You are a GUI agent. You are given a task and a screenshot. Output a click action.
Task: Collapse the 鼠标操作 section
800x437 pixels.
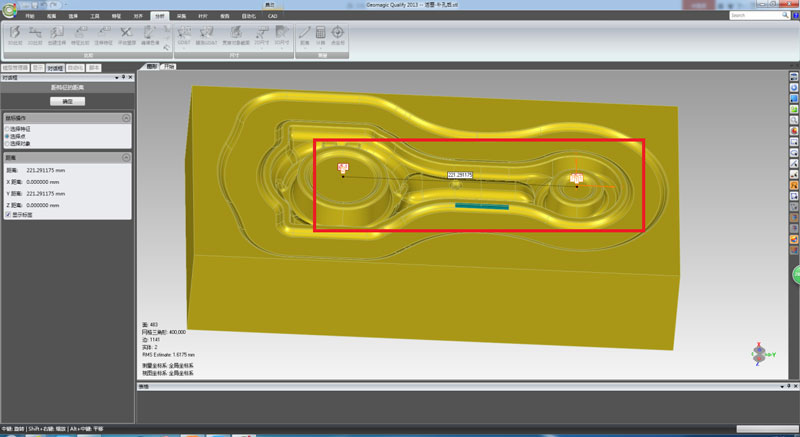coord(127,117)
